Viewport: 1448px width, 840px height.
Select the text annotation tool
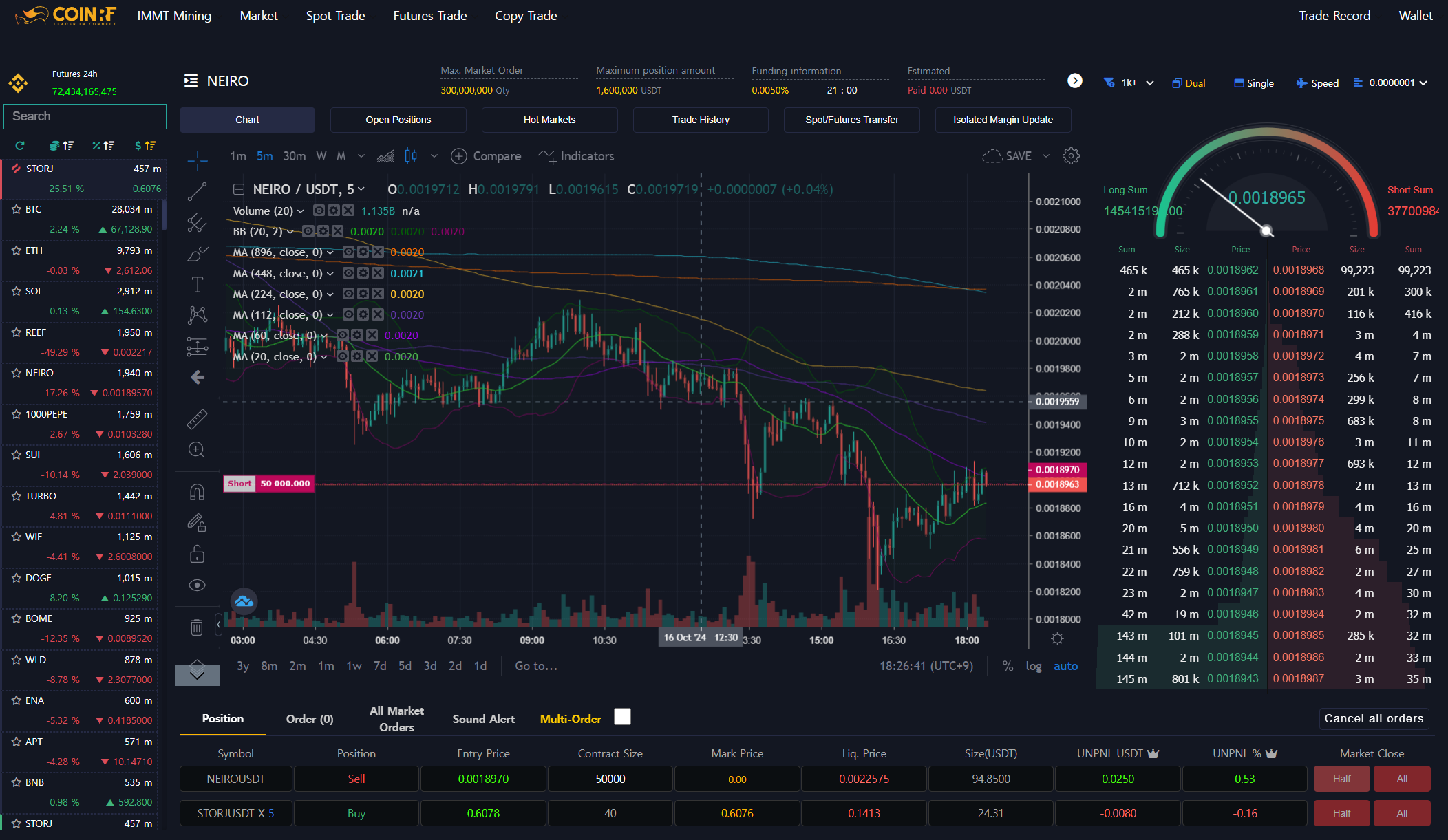(x=197, y=284)
